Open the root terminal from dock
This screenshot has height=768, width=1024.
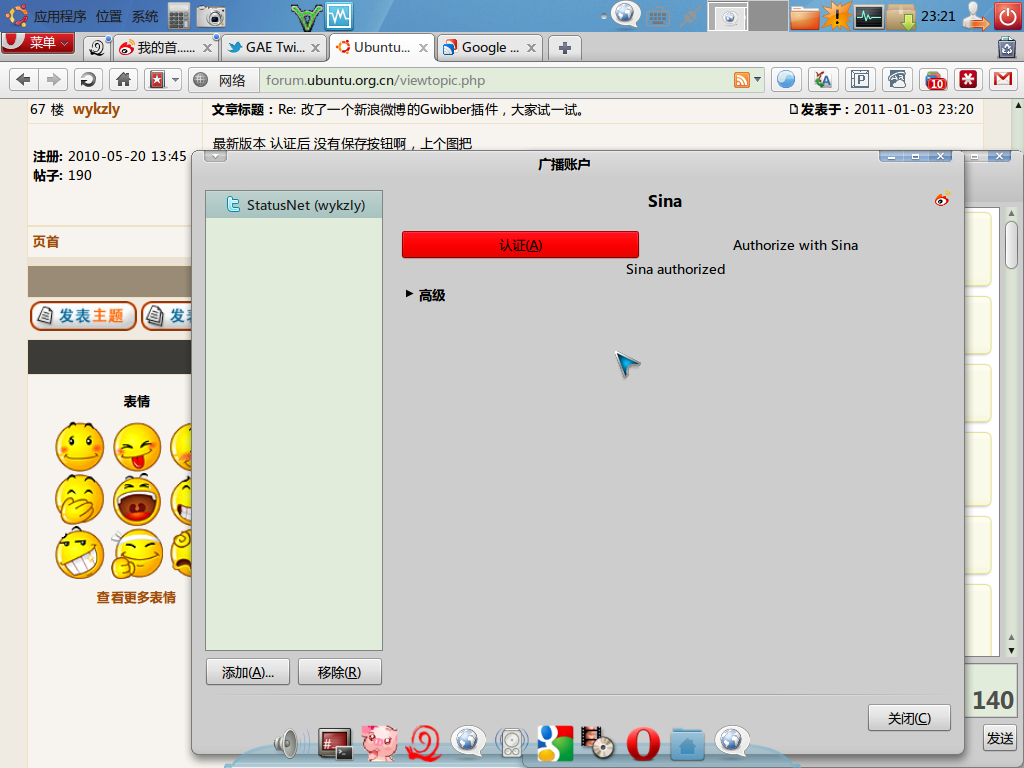pos(335,743)
